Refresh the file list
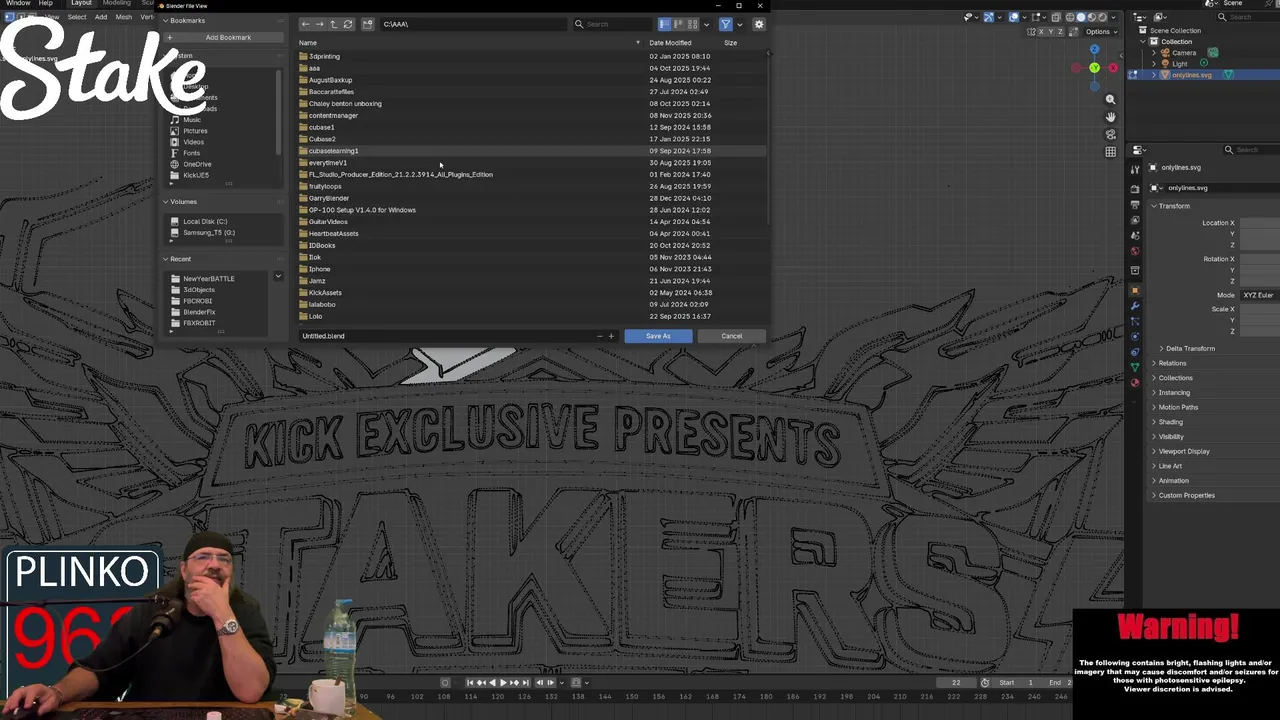Image resolution: width=1280 pixels, height=720 pixels. point(348,24)
